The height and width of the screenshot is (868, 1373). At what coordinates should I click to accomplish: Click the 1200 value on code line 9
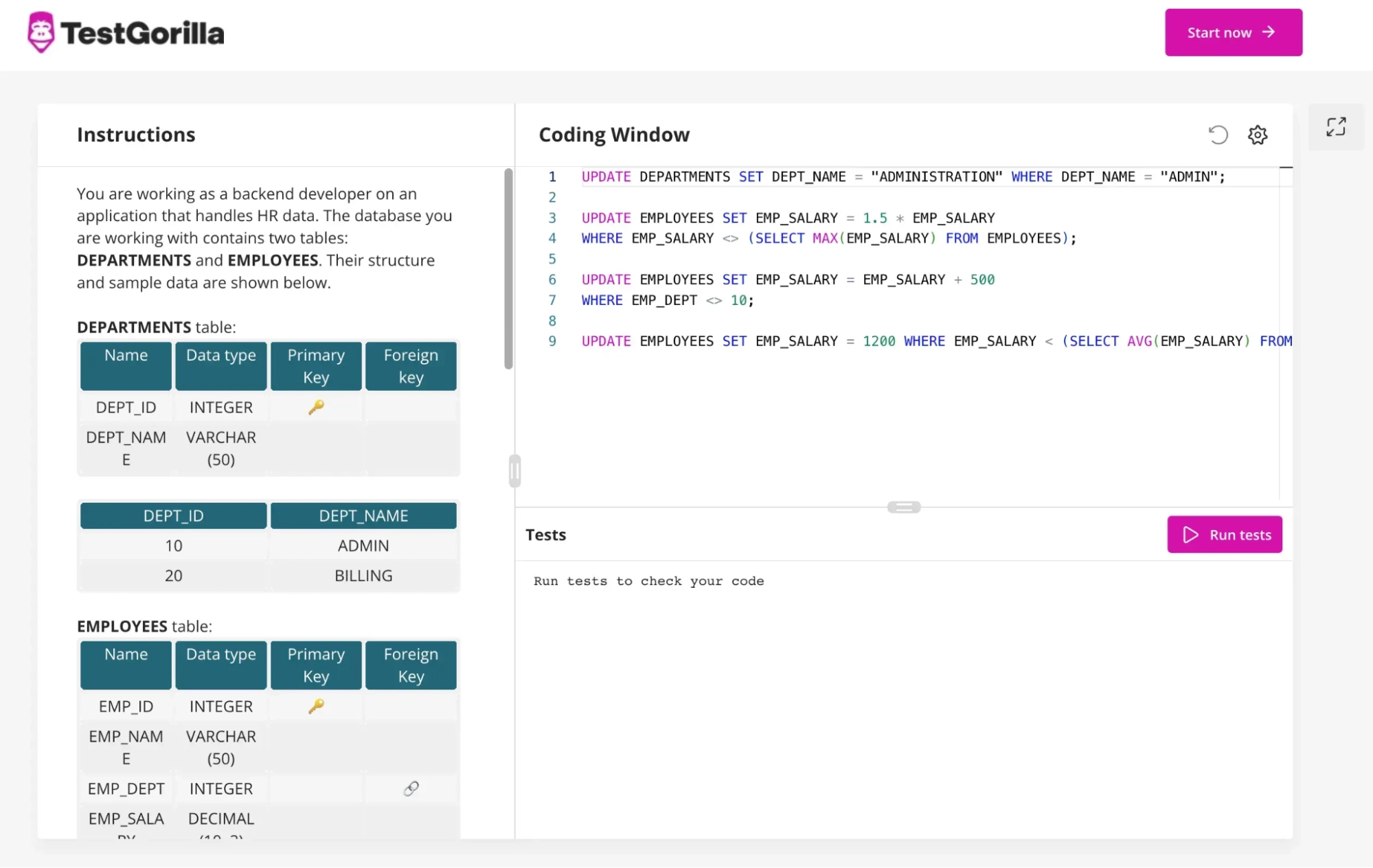pos(878,341)
